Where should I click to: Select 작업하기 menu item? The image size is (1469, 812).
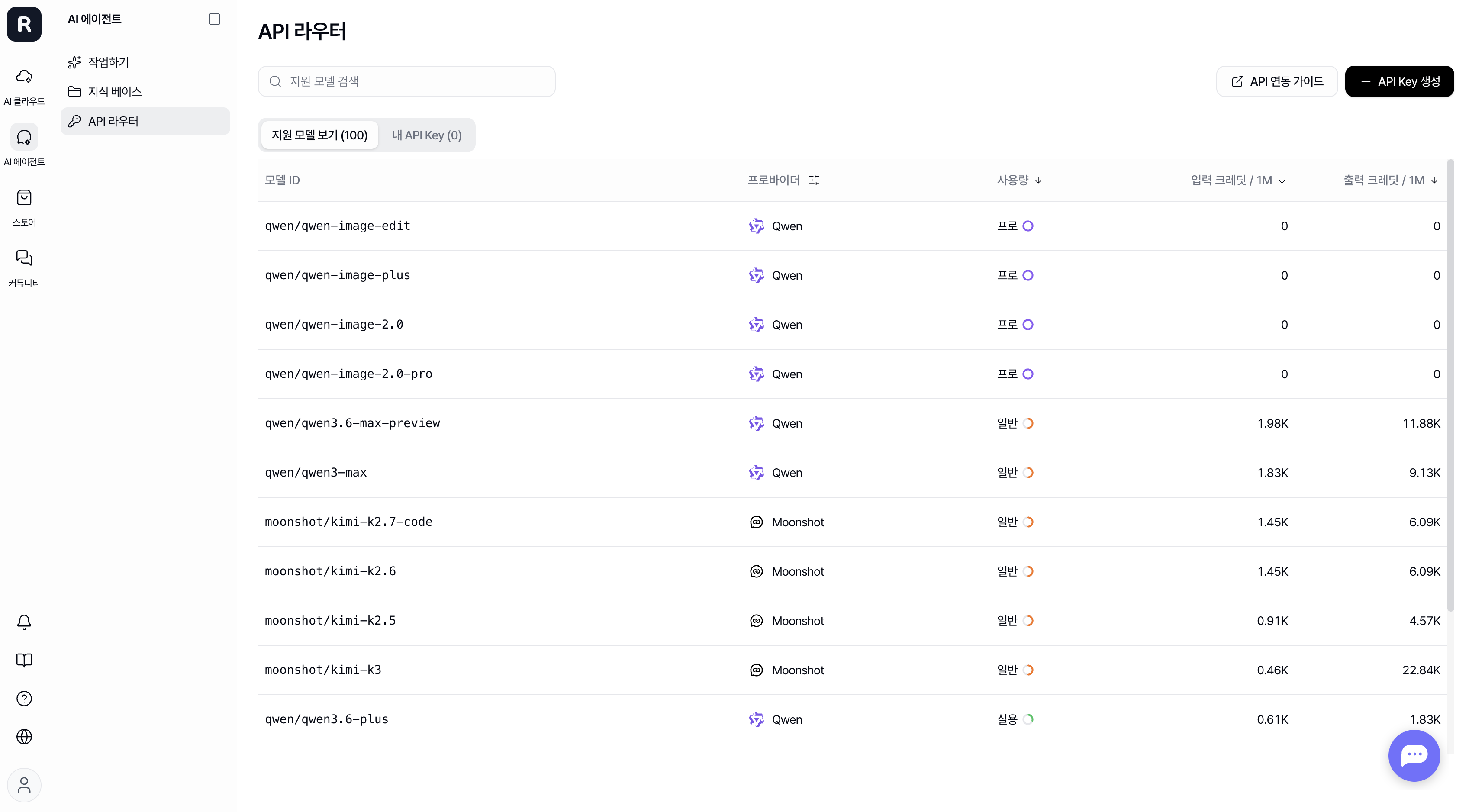(145, 62)
